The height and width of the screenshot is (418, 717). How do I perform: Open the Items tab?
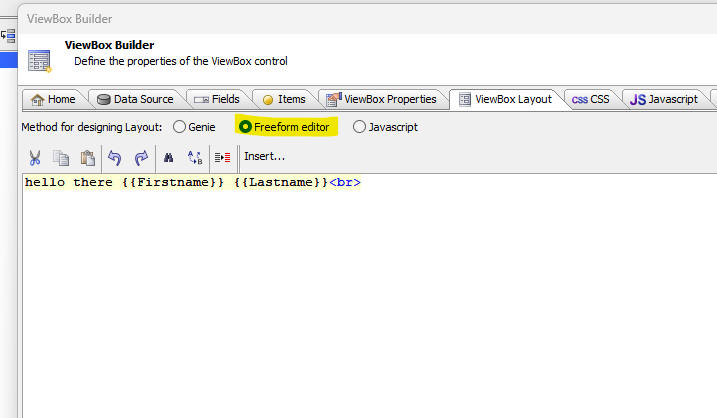(284, 99)
